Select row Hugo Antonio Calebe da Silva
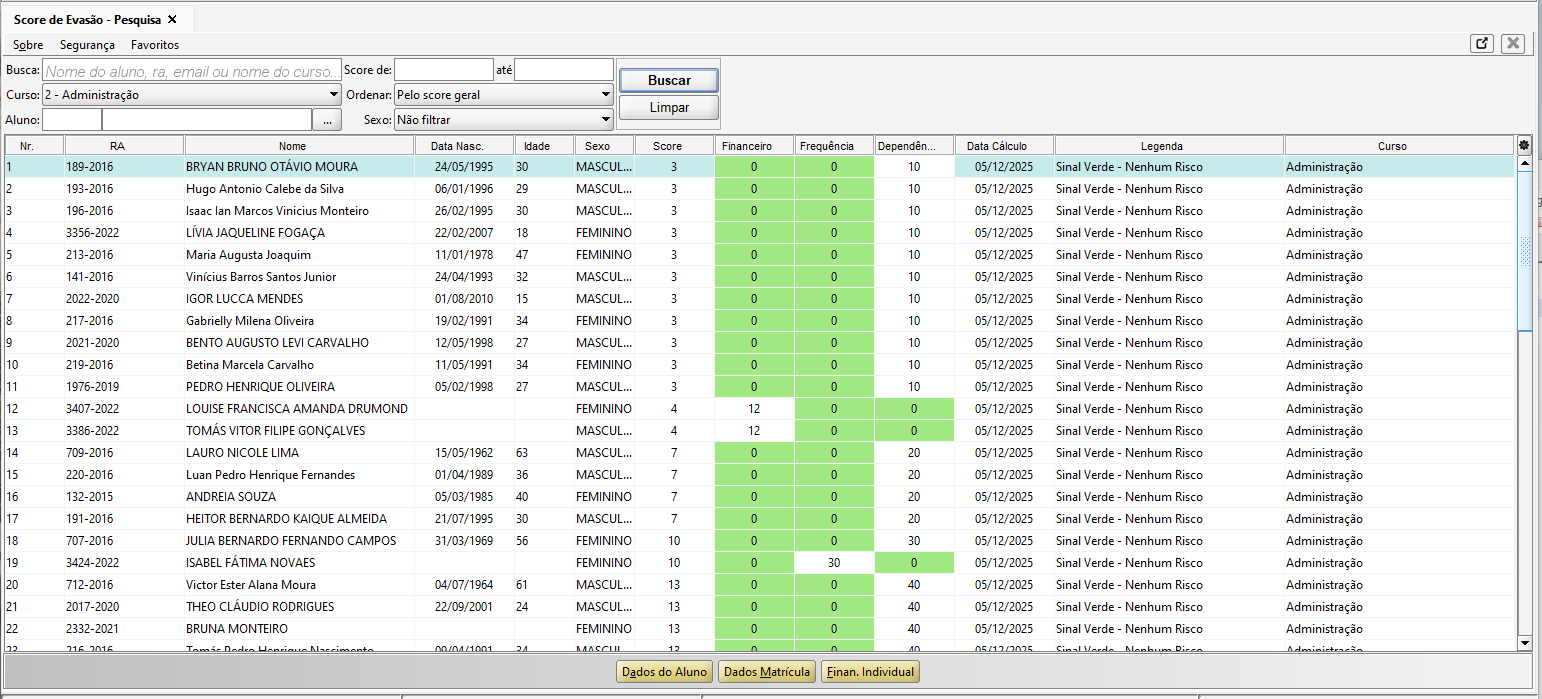1542x699 pixels. 760,189
